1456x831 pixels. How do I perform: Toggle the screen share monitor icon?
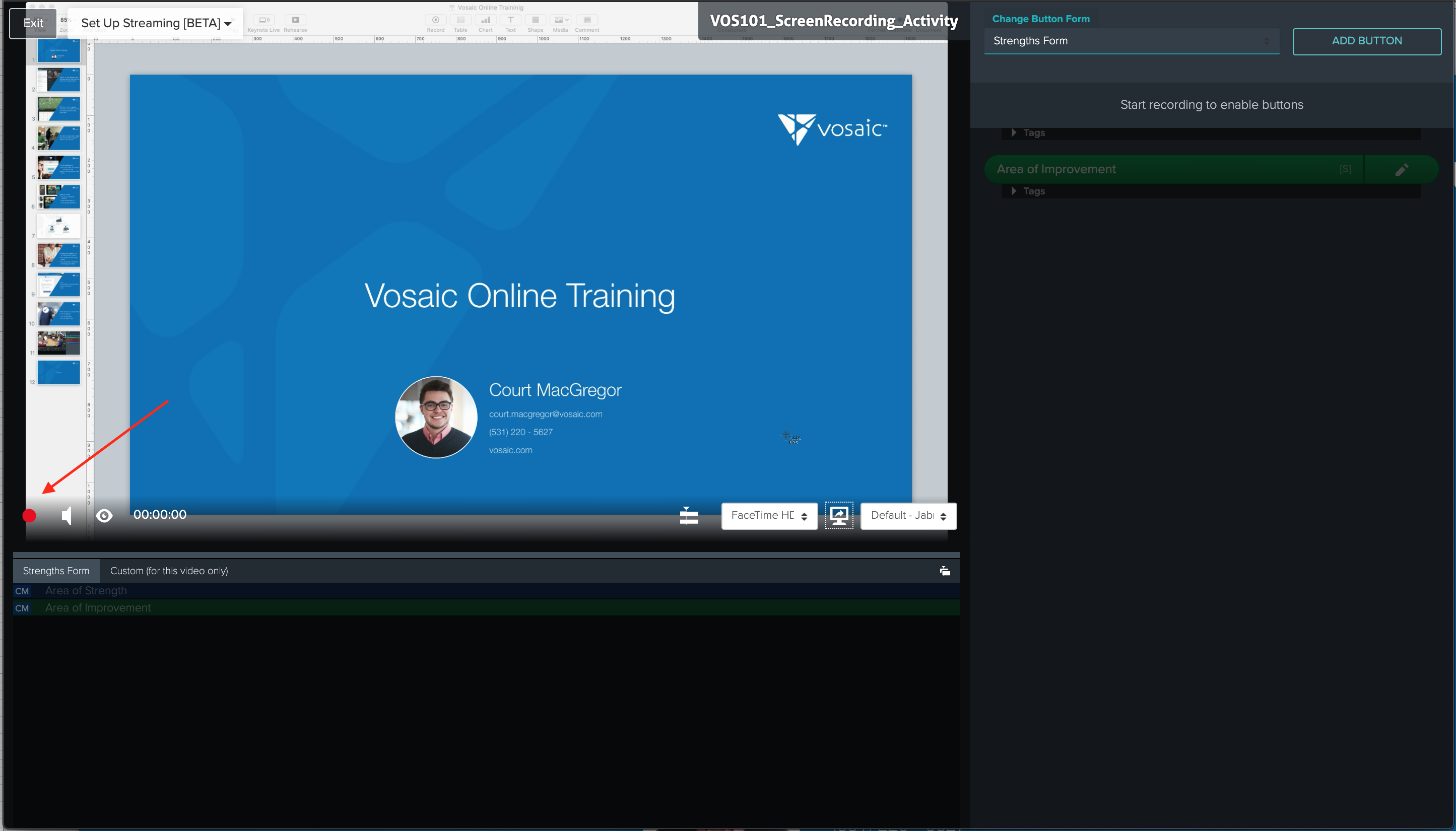tap(838, 515)
